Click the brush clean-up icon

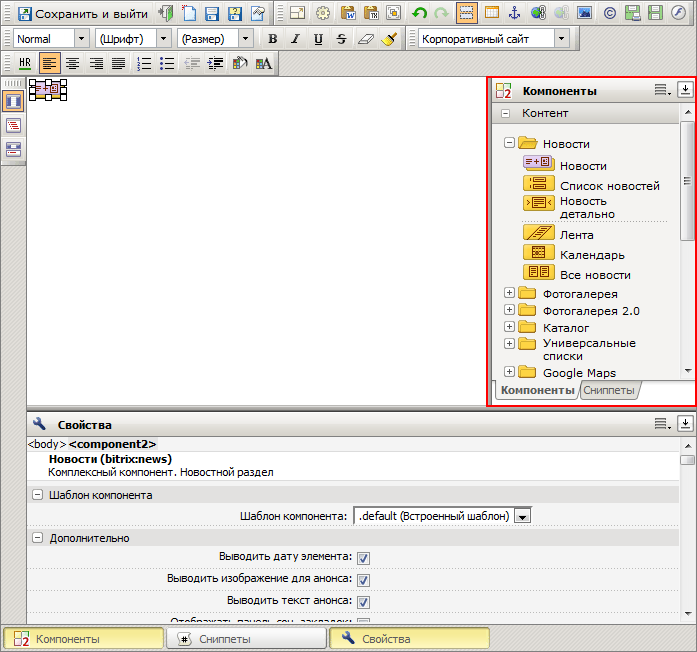pos(389,39)
